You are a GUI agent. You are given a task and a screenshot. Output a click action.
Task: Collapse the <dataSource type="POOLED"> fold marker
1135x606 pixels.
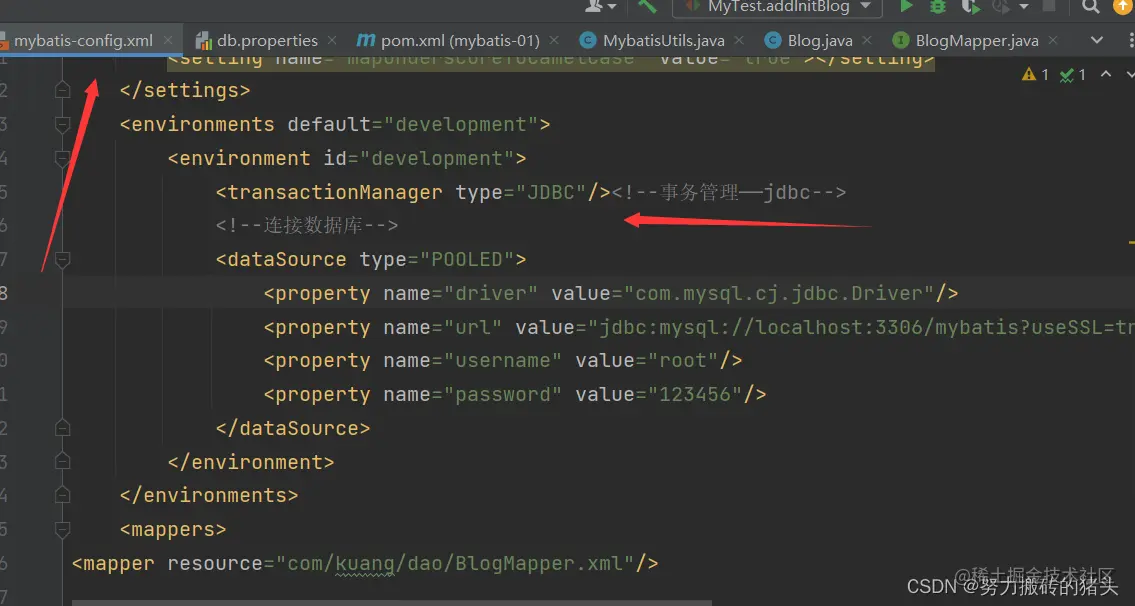click(x=62, y=259)
